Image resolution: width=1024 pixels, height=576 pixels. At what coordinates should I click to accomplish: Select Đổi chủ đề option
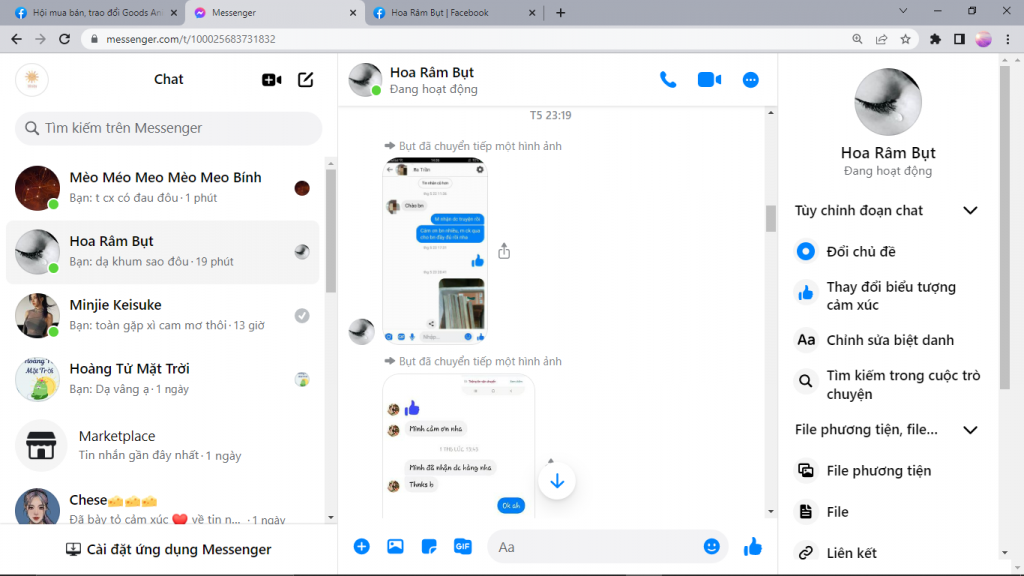(x=861, y=252)
